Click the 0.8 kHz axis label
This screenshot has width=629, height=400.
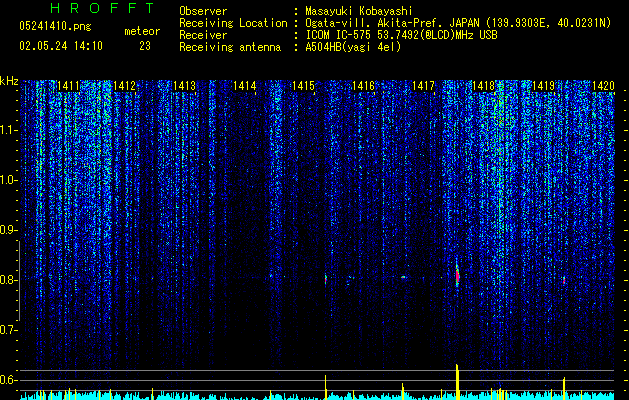7,280
